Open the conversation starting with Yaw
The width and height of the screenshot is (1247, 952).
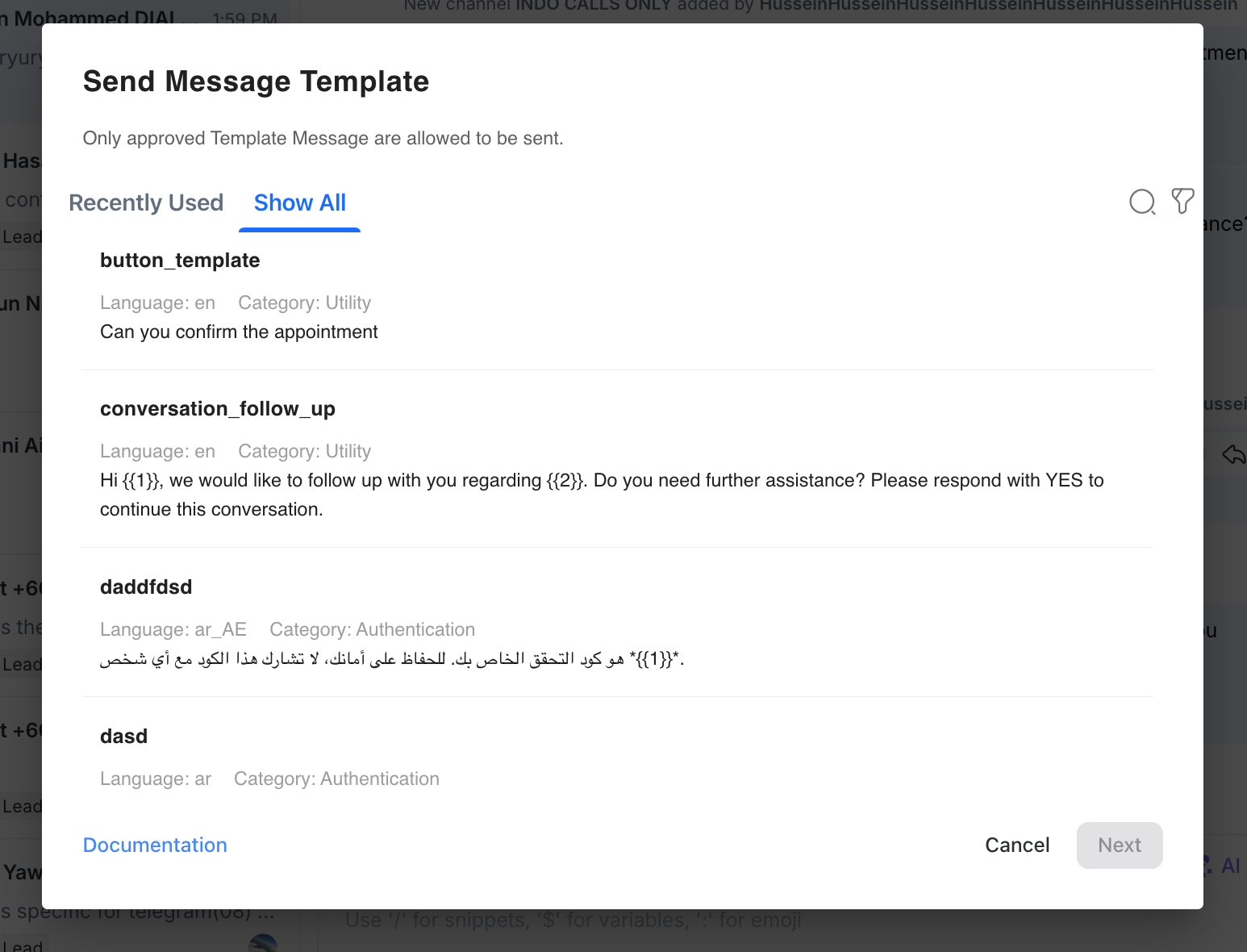pyautogui.click(x=21, y=873)
